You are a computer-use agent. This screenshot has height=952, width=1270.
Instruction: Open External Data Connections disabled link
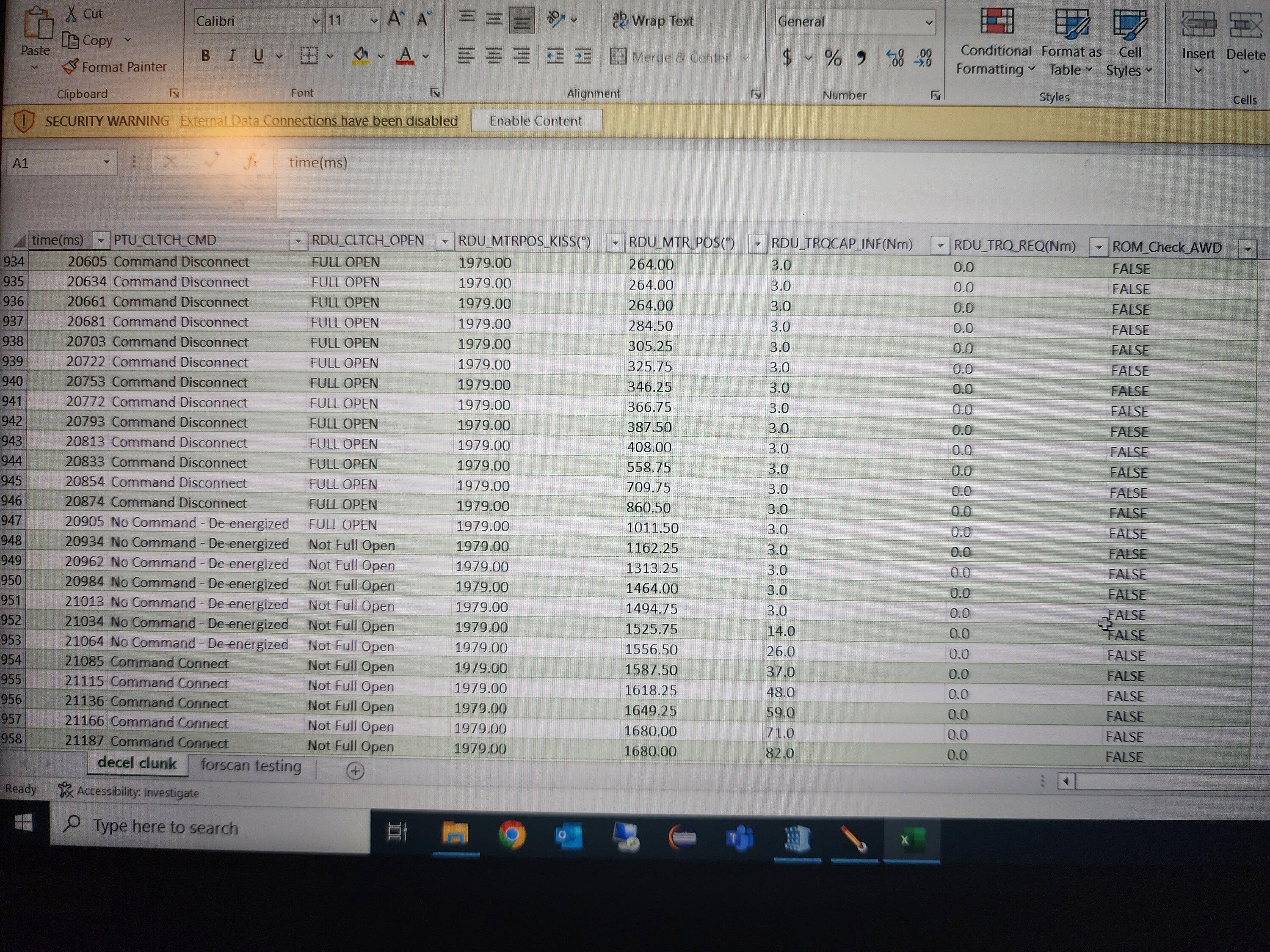pyautogui.click(x=319, y=121)
